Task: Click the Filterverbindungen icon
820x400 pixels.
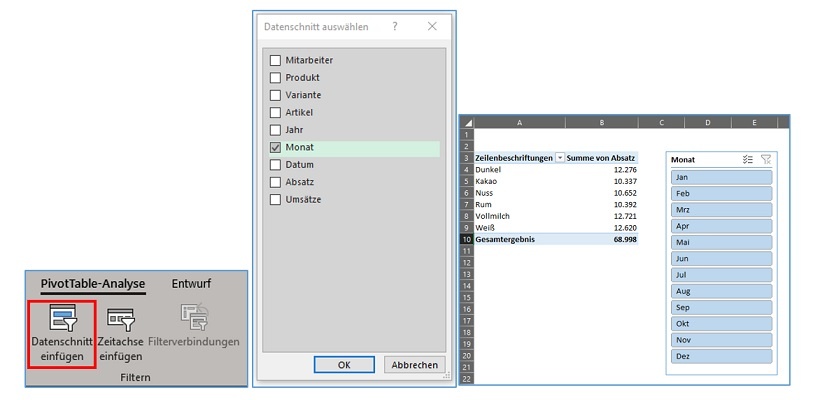Action: (193, 319)
